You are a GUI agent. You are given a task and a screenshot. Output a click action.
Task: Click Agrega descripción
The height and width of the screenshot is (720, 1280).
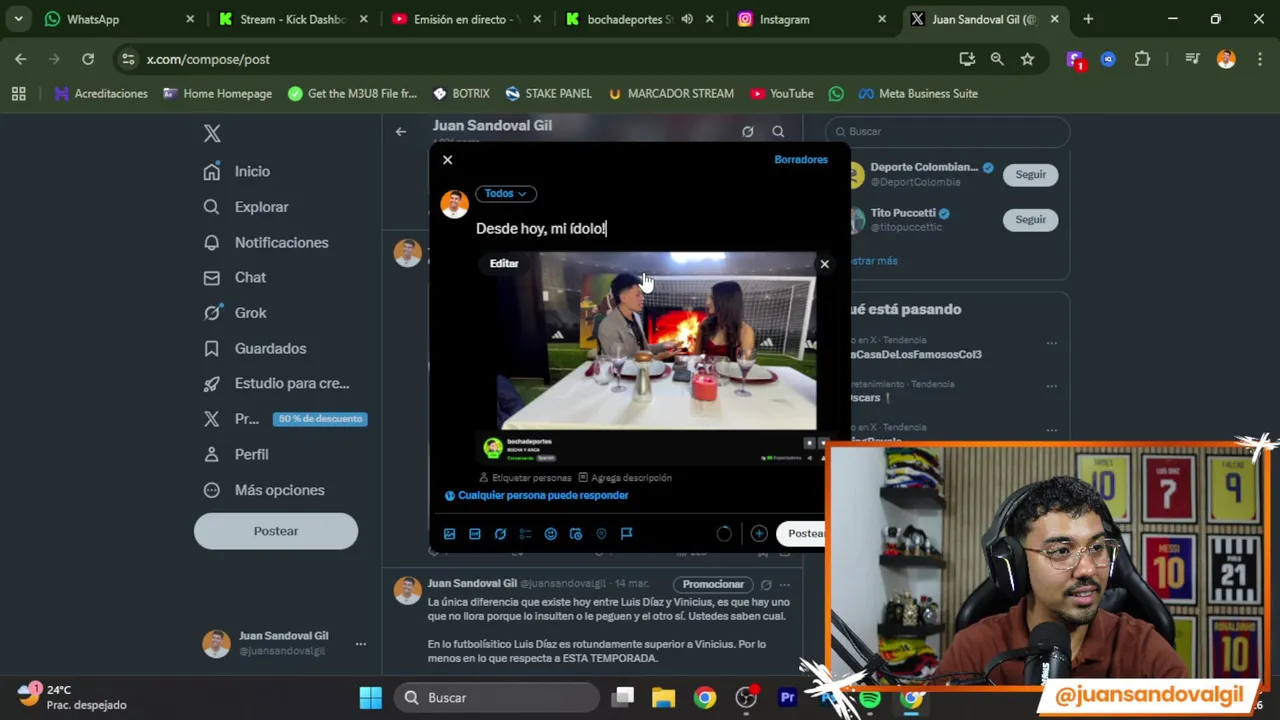point(625,478)
